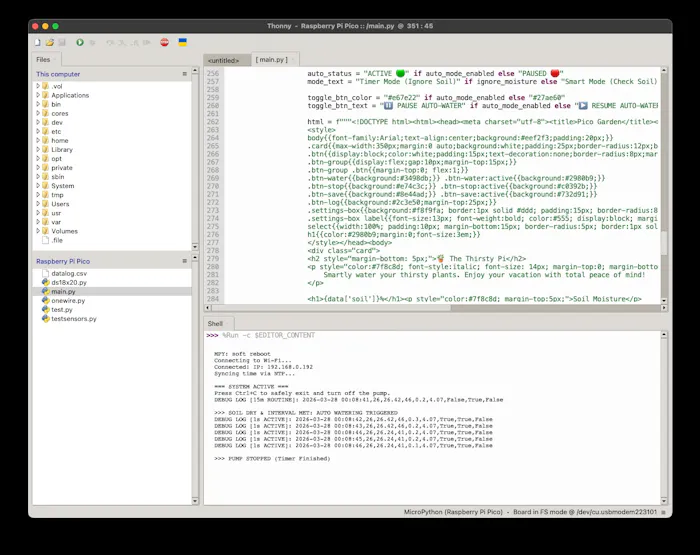700x555 pixels.
Task: Open Raspberry Pi Pico panel hamburger menu
Action: pyautogui.click(x=185, y=261)
